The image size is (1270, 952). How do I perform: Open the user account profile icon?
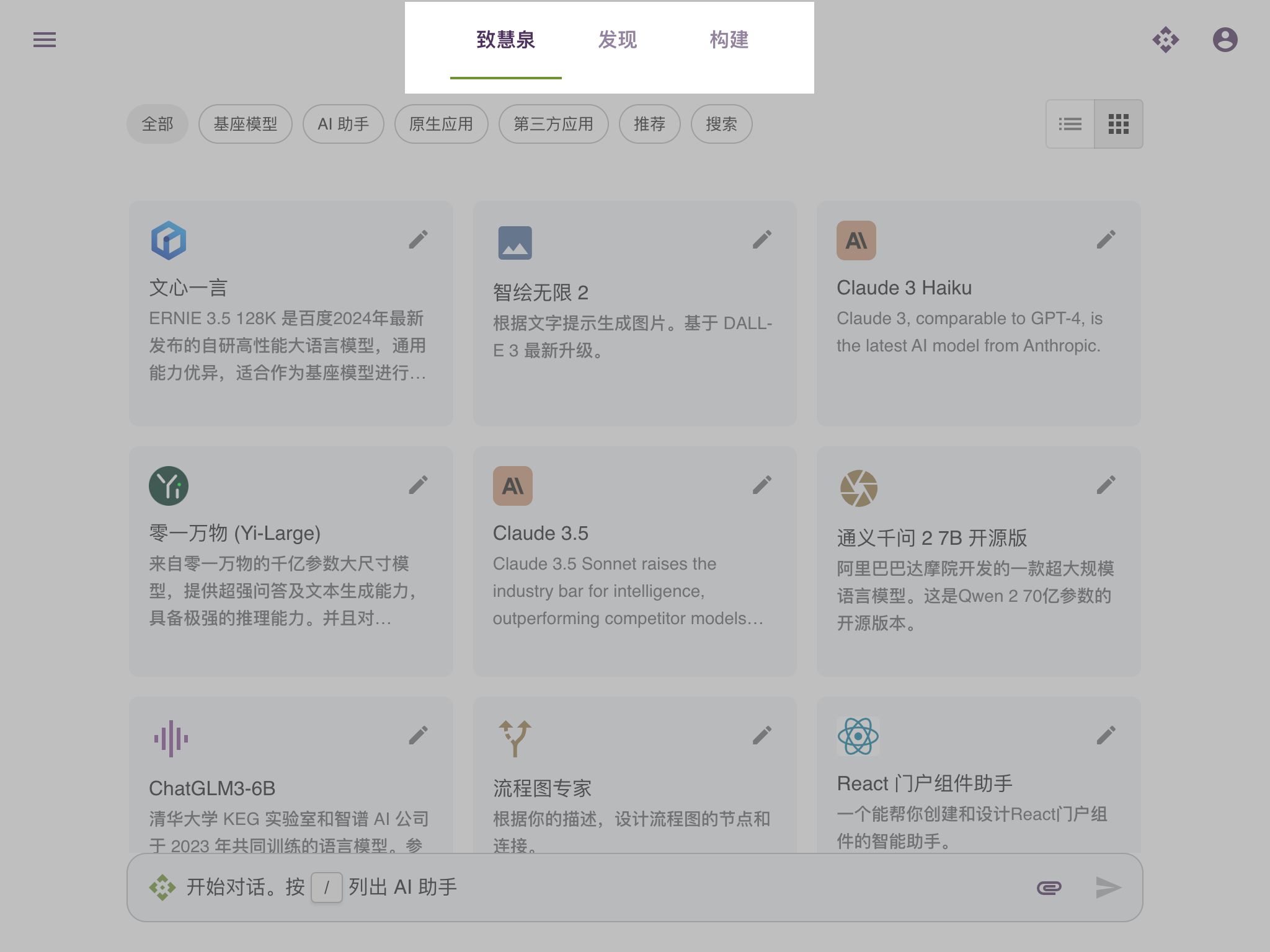click(1225, 40)
